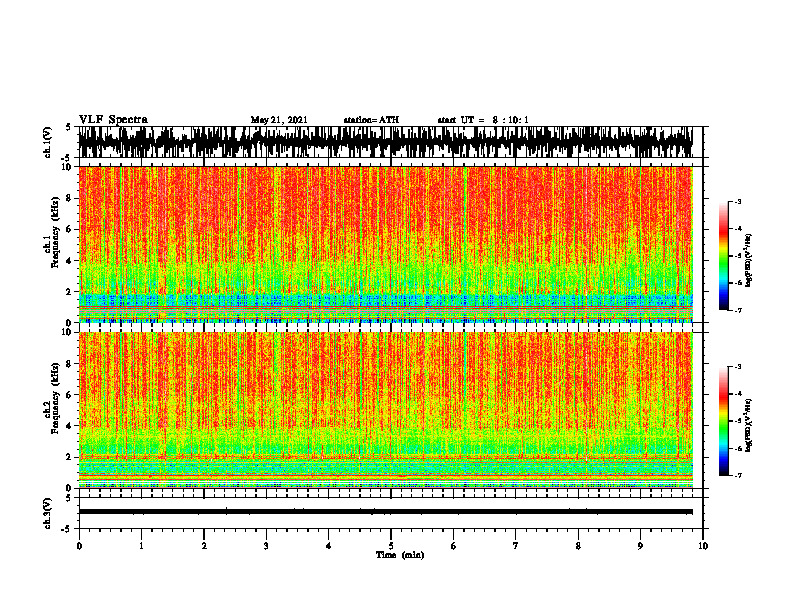792x612 pixels.
Task: Click time axis tick label "8"
Action: [x=578, y=546]
